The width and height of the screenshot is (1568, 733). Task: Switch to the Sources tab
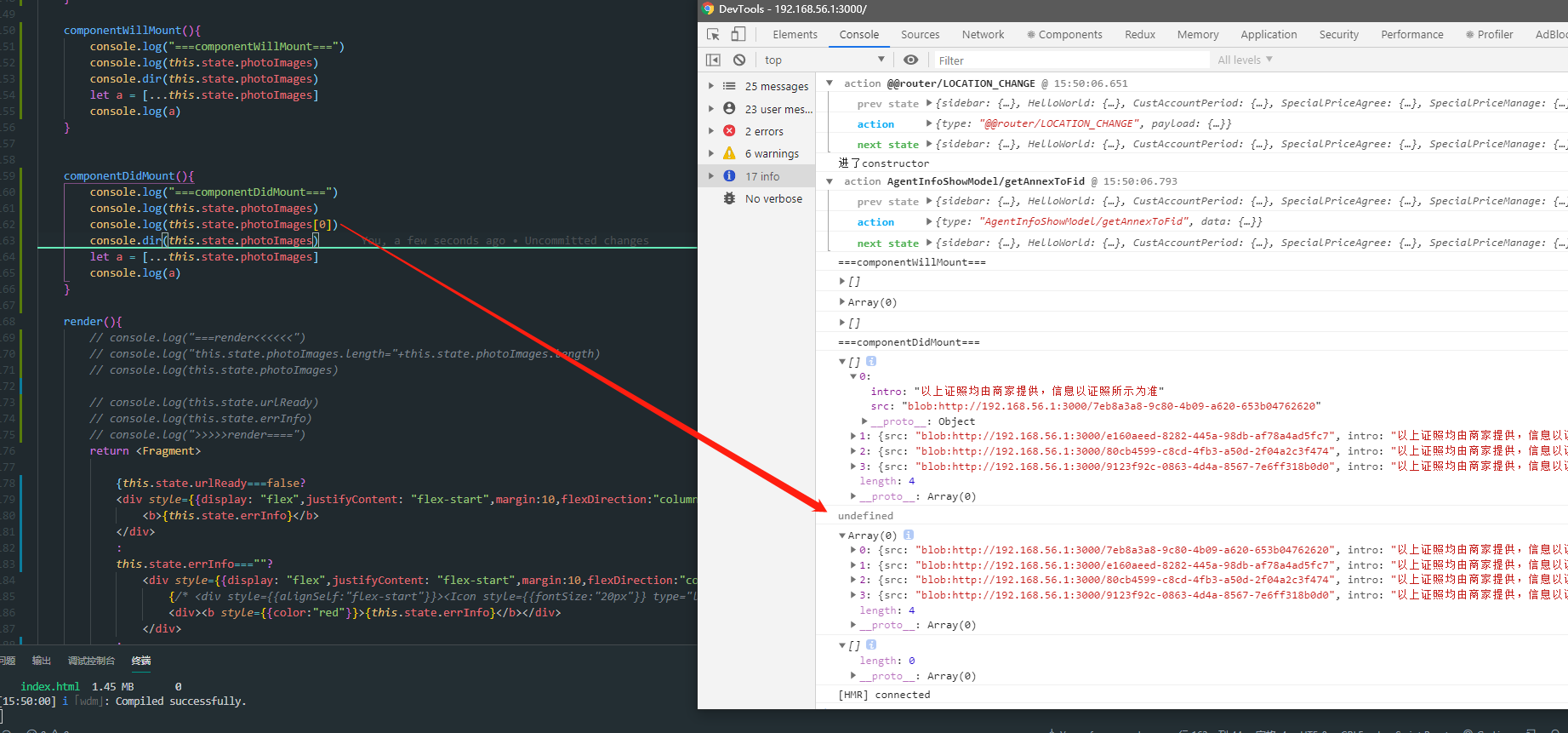(920, 34)
